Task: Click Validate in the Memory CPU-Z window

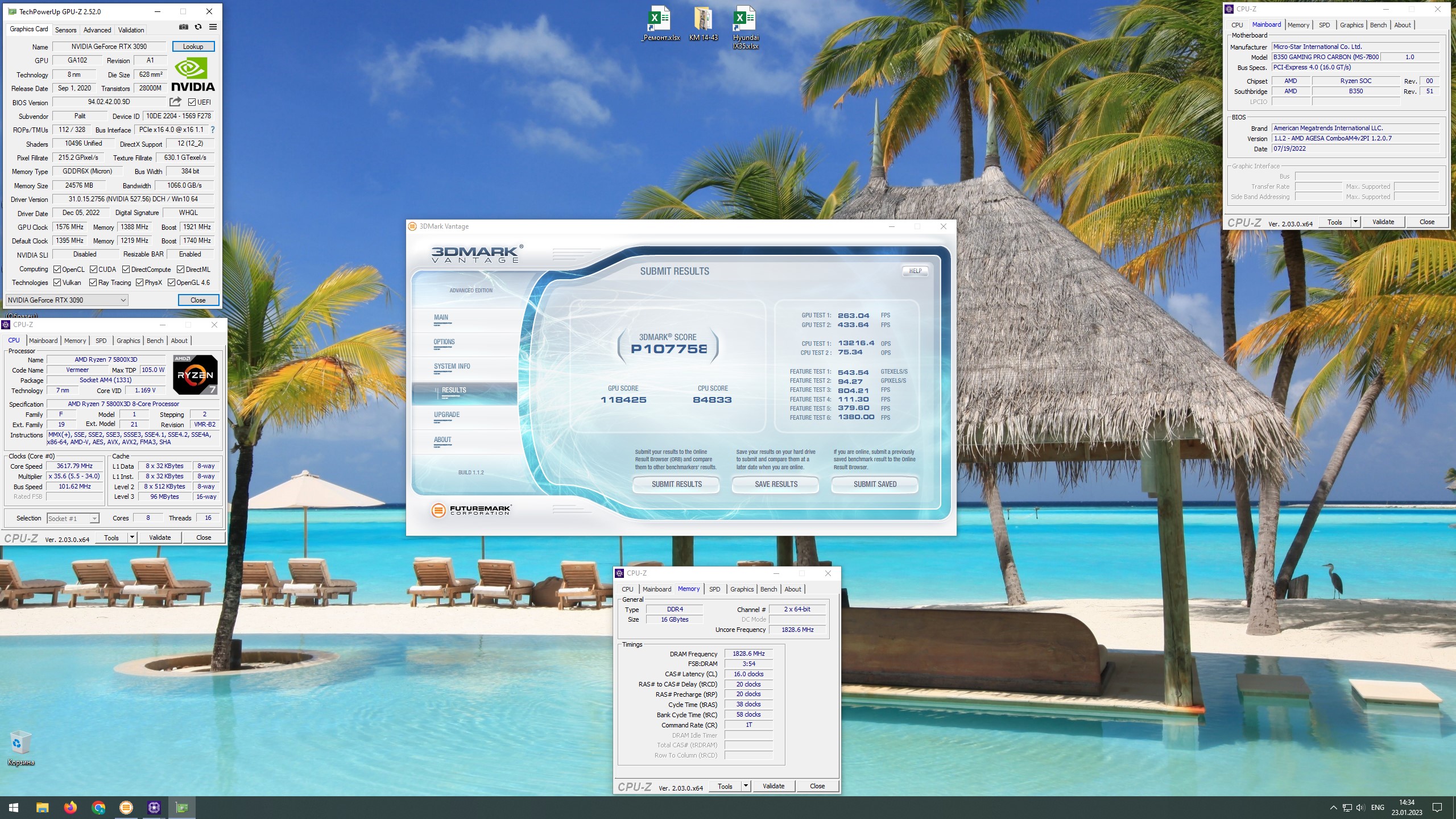Action: pyautogui.click(x=773, y=786)
